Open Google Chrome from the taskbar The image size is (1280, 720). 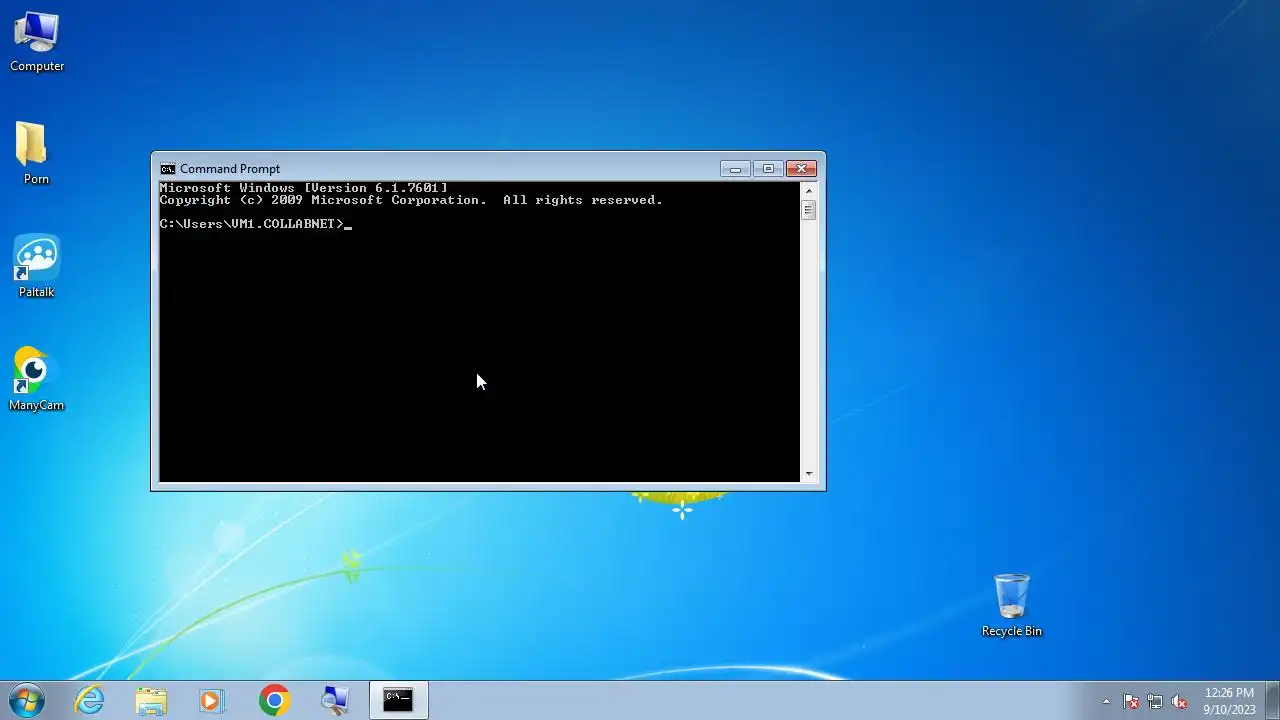[274, 700]
